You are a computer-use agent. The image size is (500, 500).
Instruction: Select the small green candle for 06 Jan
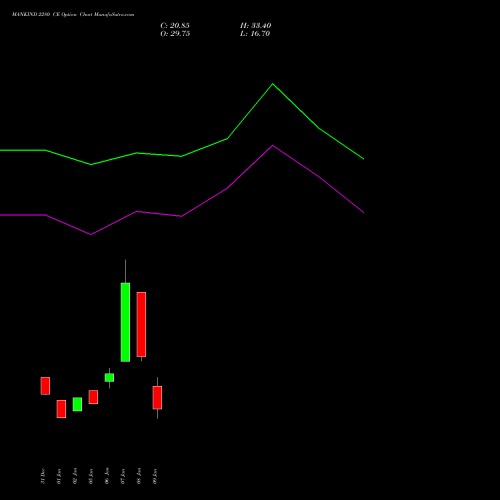point(109,377)
